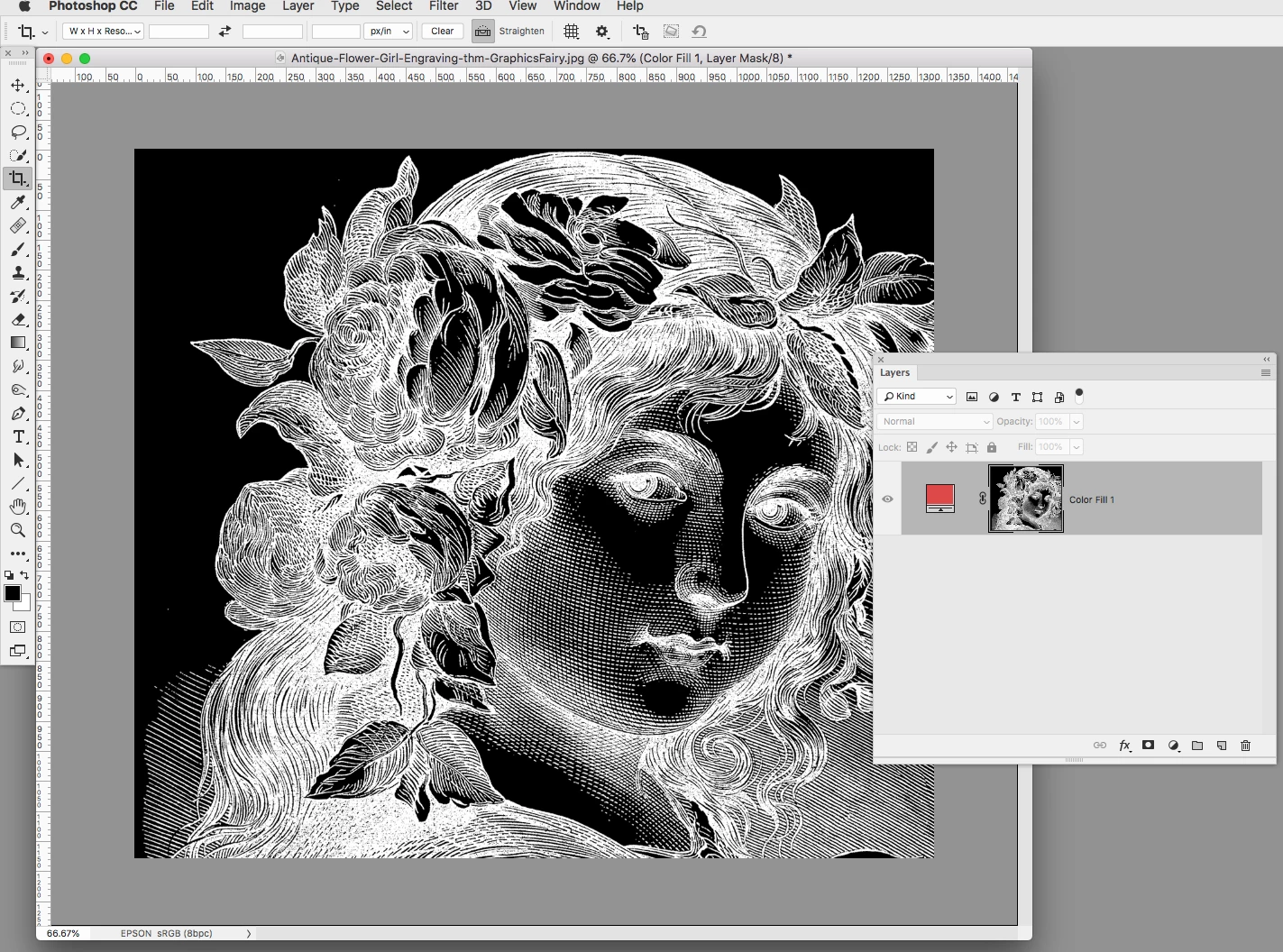This screenshot has width=1283, height=952.
Task: Reset the crop box with undo arrow
Action: (699, 31)
